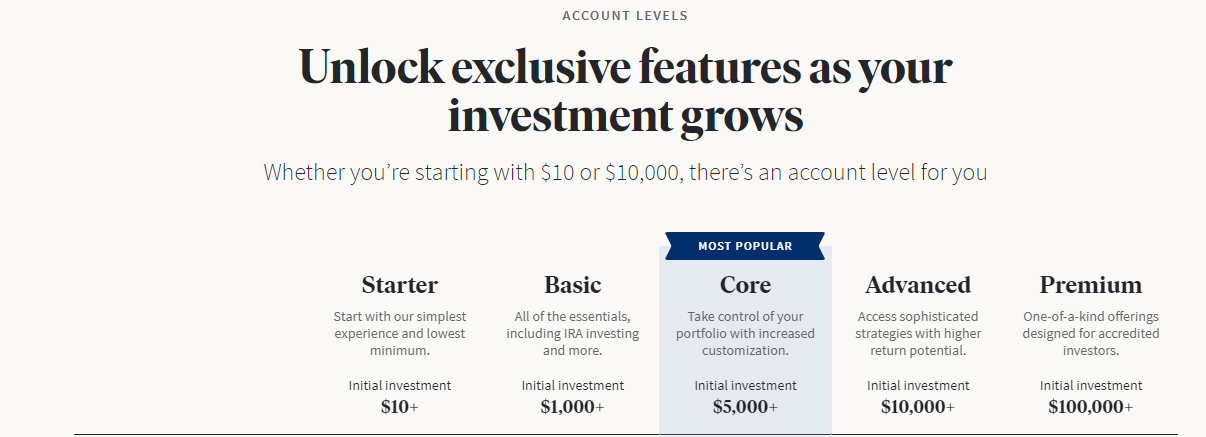Image resolution: width=1206 pixels, height=437 pixels.
Task: Click the $10+ initial investment amount
Action: pos(400,407)
